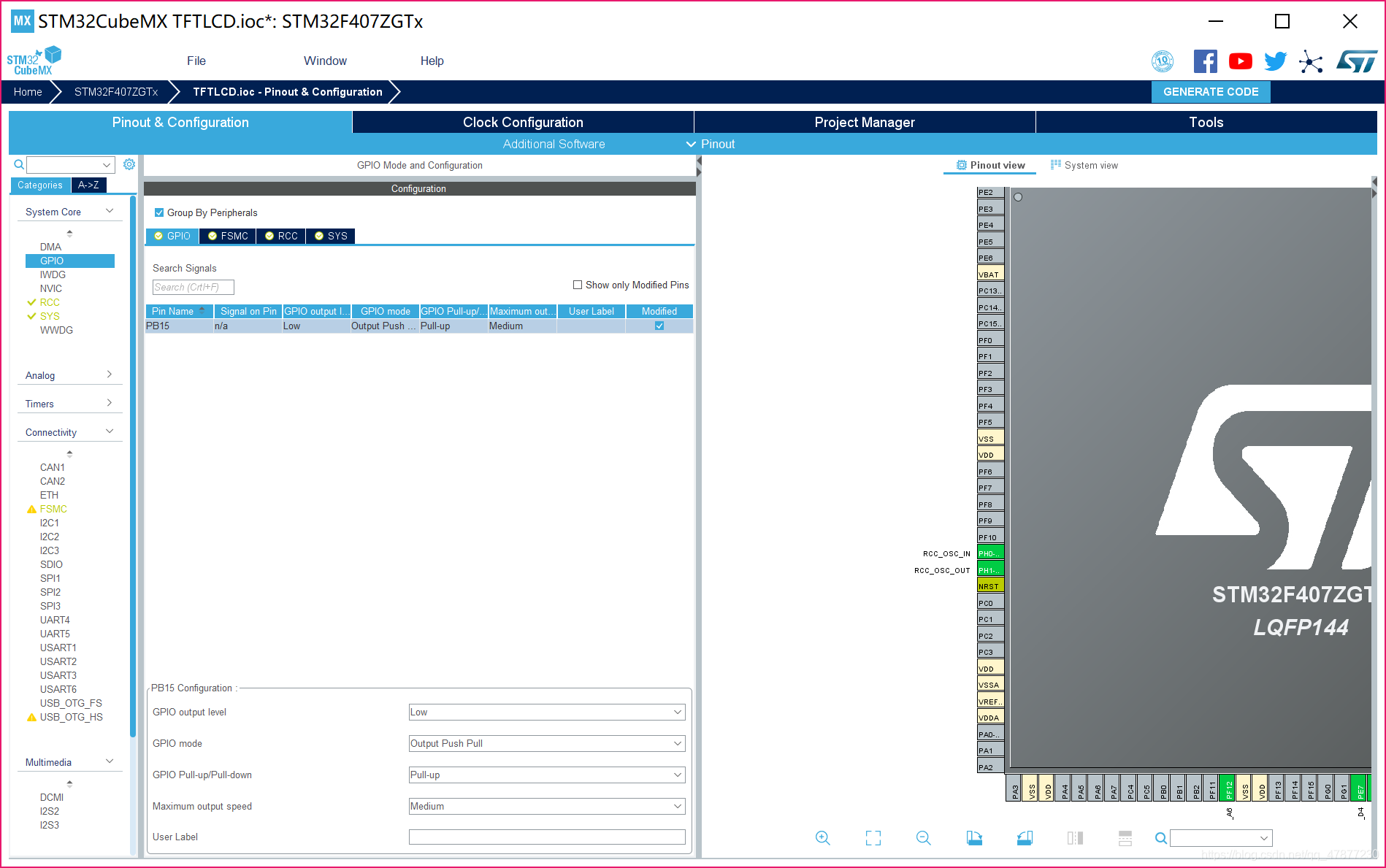Viewport: 1386px width, 868px height.
Task: Select the NRST pin on the chip
Action: 990,585
